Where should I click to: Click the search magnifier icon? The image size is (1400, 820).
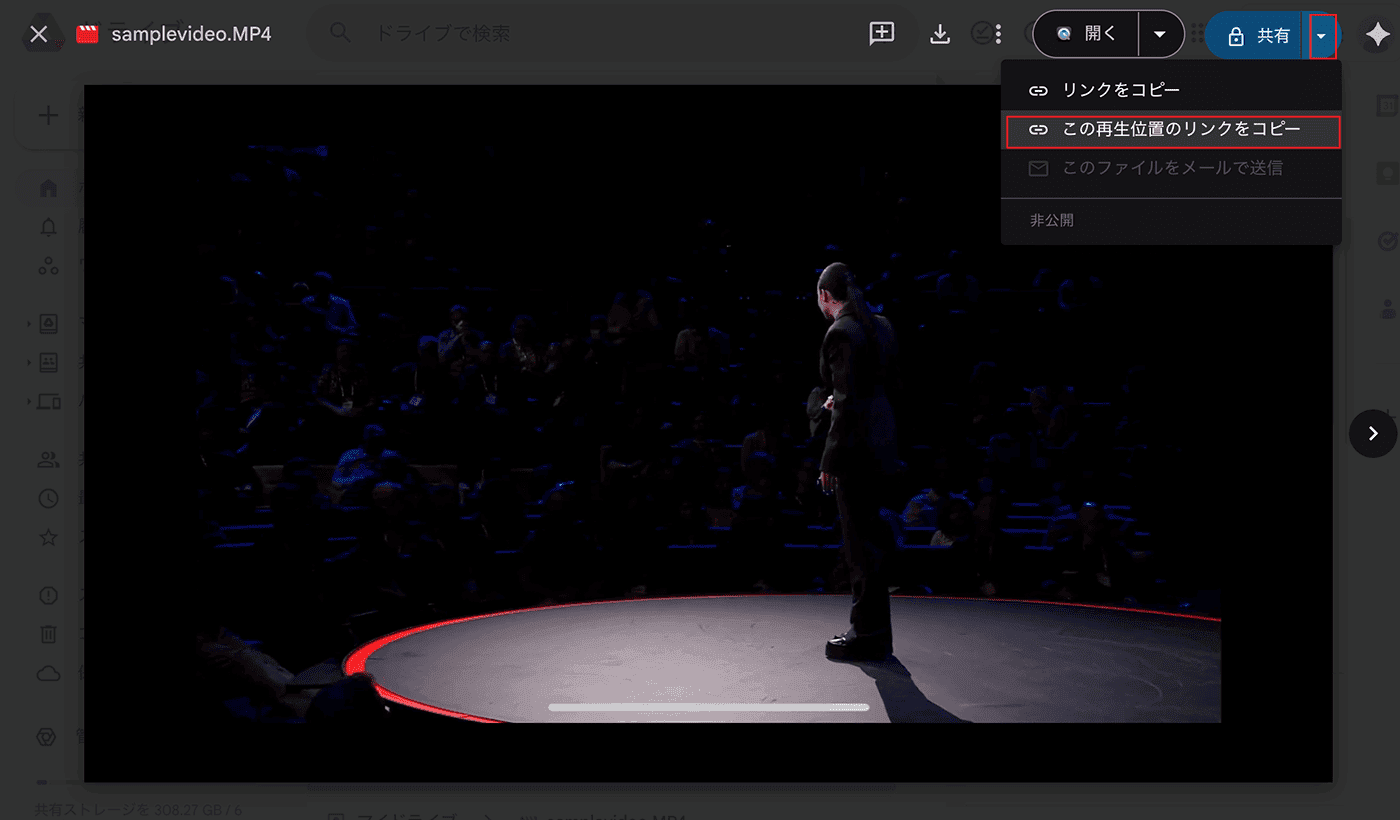click(341, 34)
